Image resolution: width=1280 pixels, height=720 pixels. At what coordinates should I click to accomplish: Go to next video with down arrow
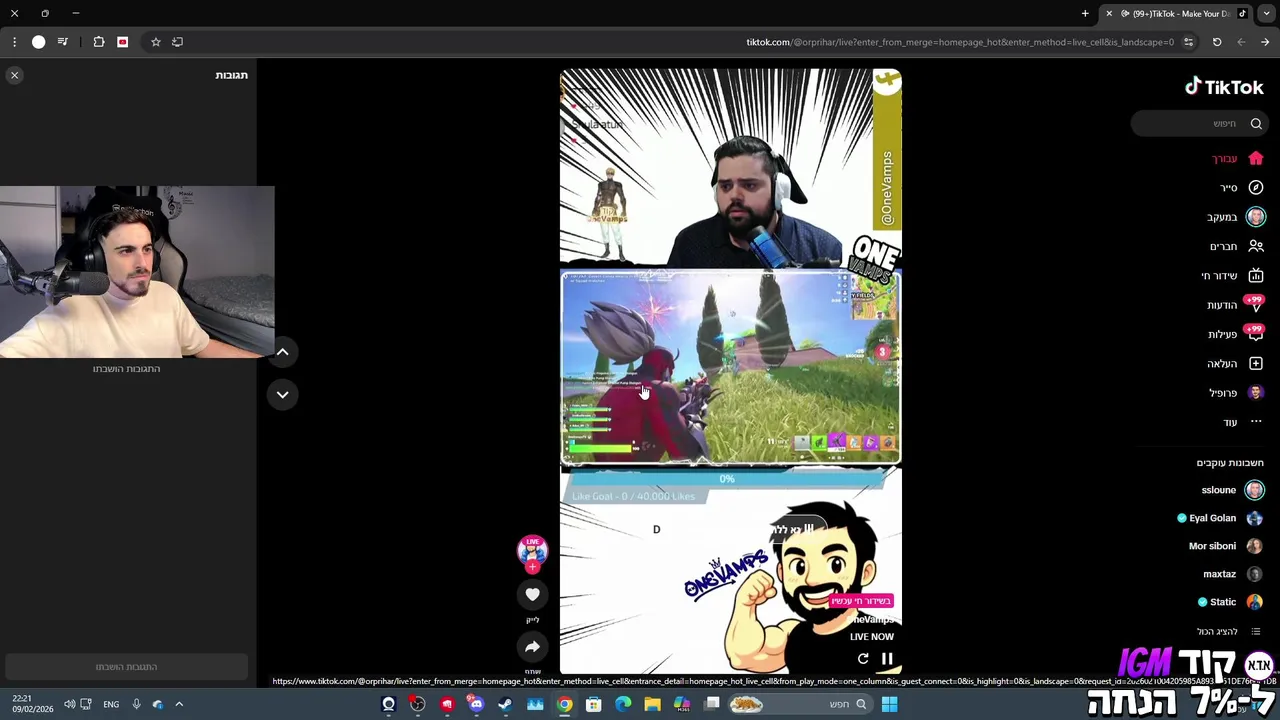click(x=282, y=394)
